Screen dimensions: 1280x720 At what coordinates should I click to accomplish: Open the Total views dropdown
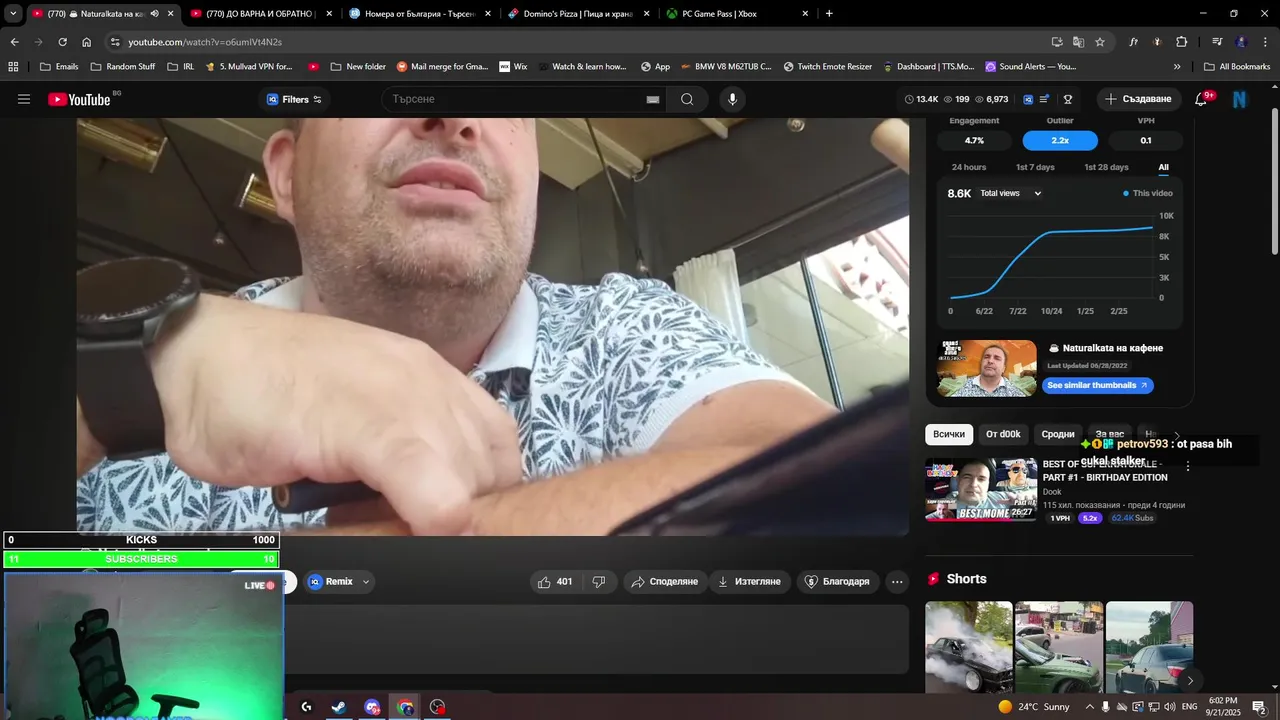pyautogui.click(x=1011, y=193)
